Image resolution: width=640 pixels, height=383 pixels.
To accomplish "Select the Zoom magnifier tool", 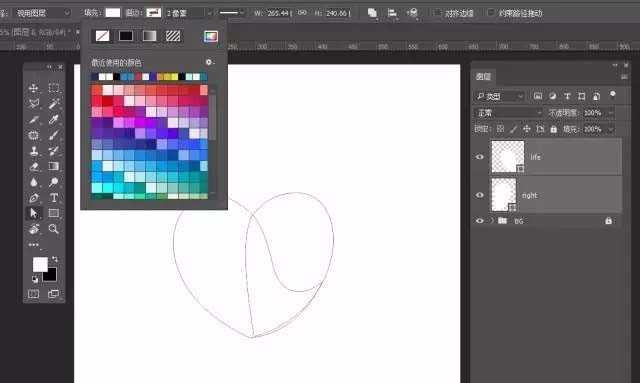I will pos(53,229).
